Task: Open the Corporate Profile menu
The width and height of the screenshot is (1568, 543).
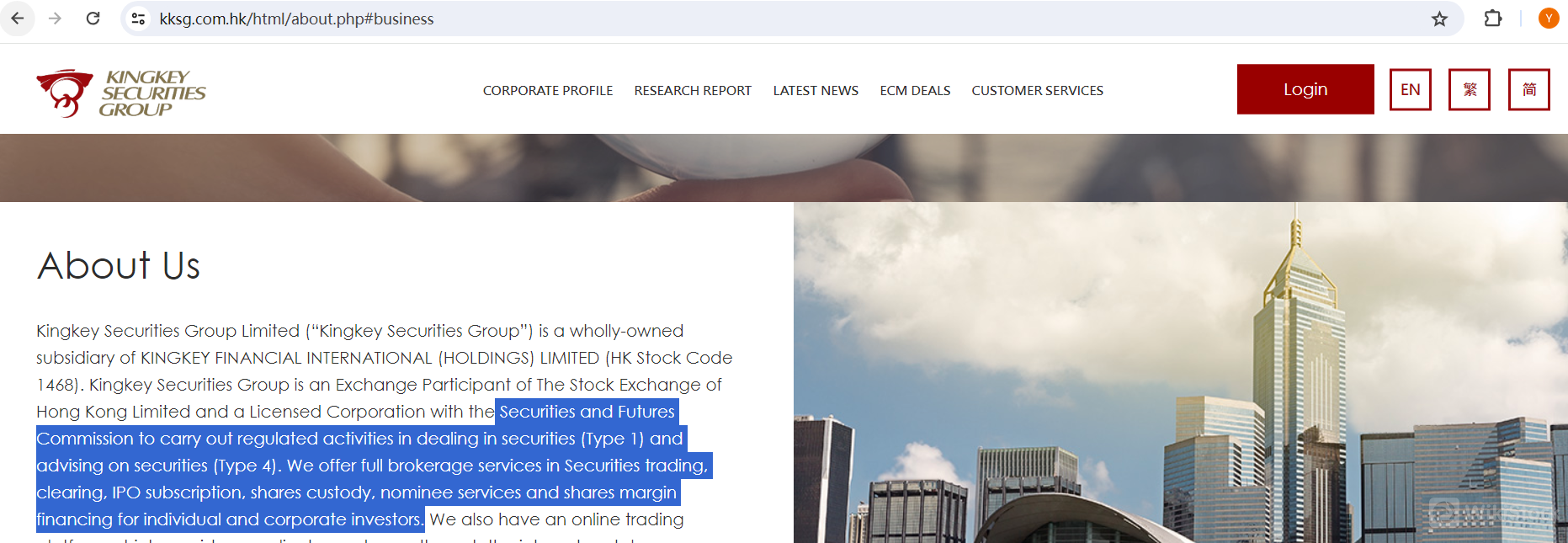Action: tap(548, 90)
